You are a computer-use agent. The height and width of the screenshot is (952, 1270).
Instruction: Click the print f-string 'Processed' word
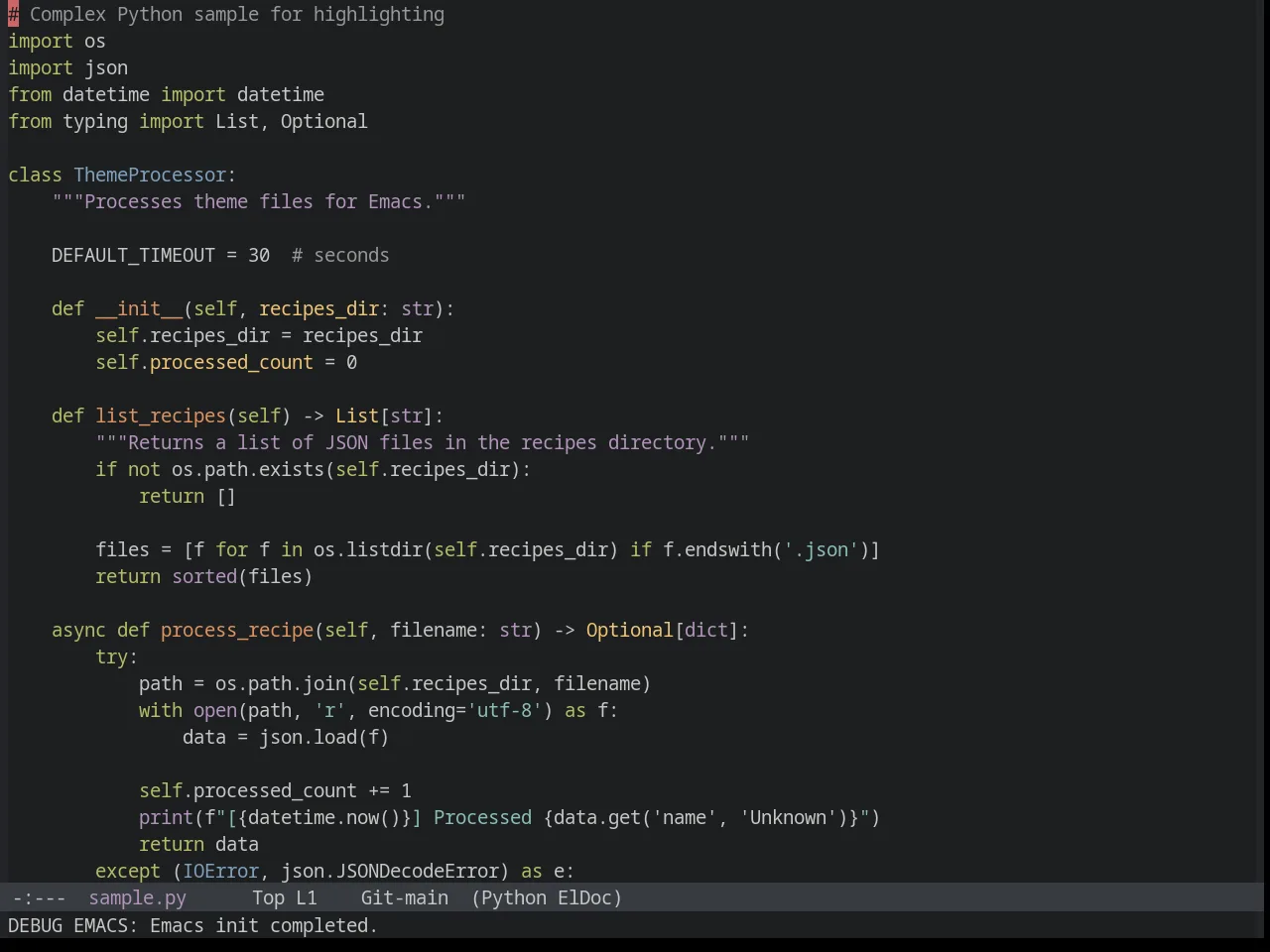pyautogui.click(x=482, y=817)
